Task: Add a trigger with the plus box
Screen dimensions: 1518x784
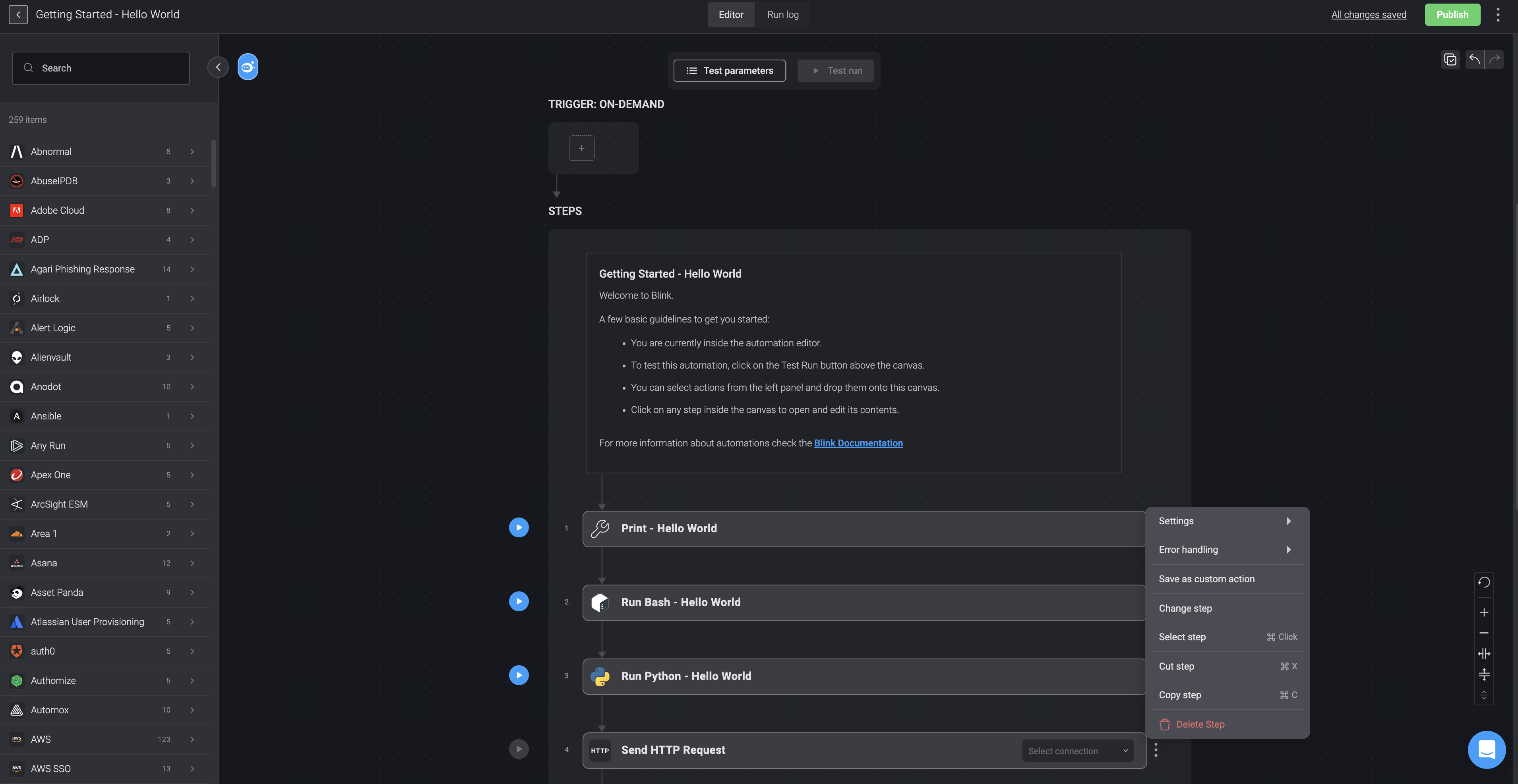Action: click(581, 149)
